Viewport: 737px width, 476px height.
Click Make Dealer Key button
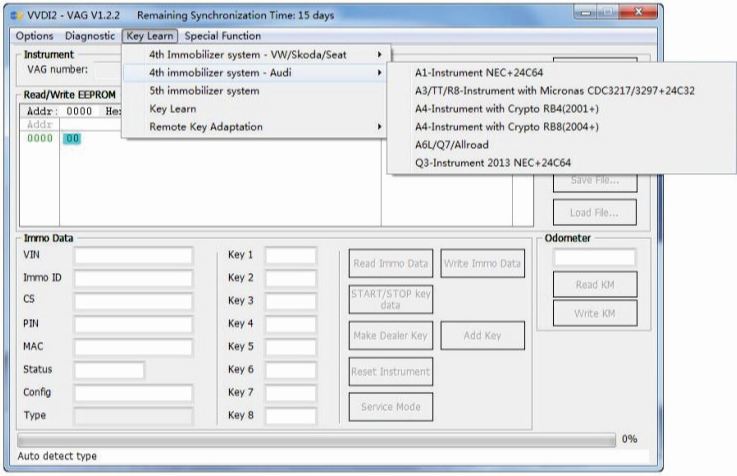coord(391,336)
